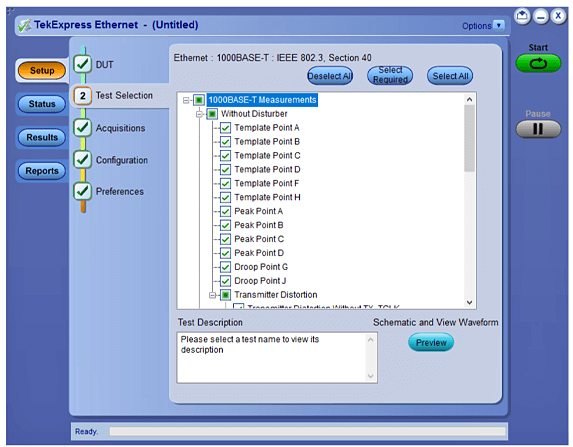Uncheck Peak Point C
This screenshot has height=447, width=573.
226,239
